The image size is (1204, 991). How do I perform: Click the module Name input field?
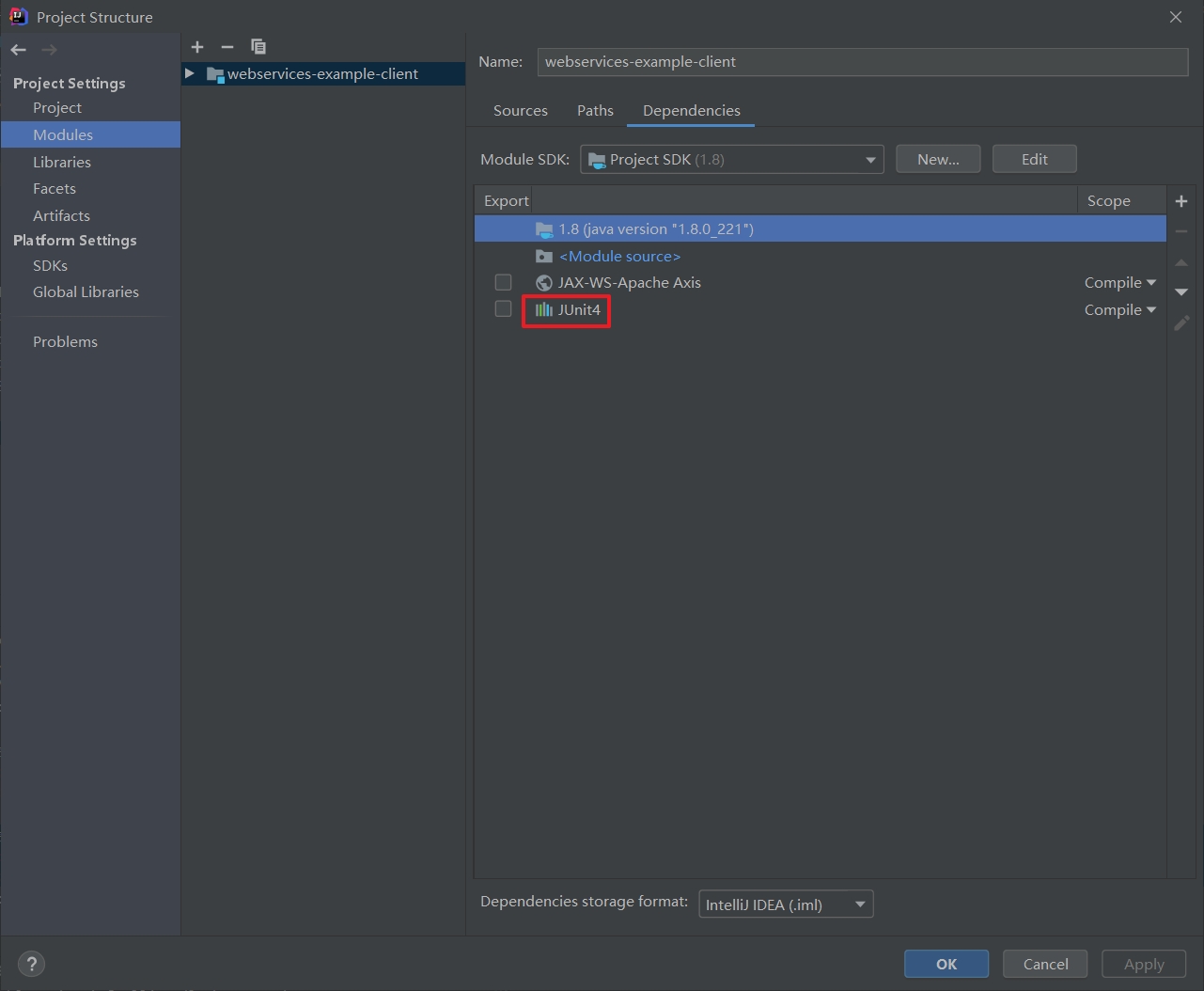861,61
